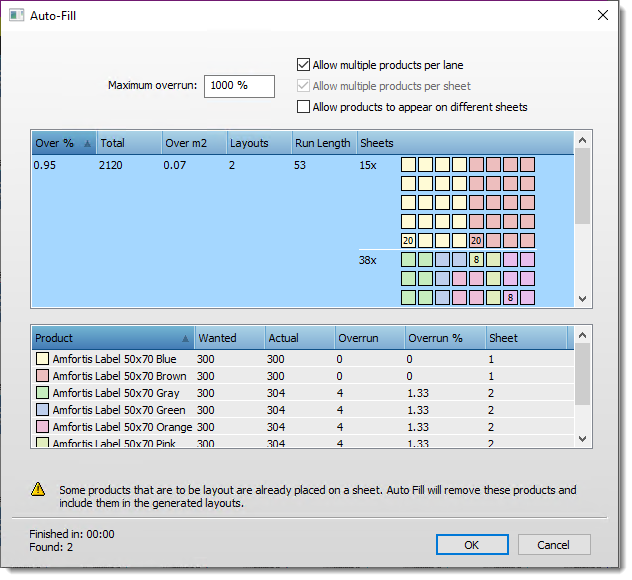The image size is (632, 580).
Task: Click the Orange label color swatch
Action: tap(42, 426)
